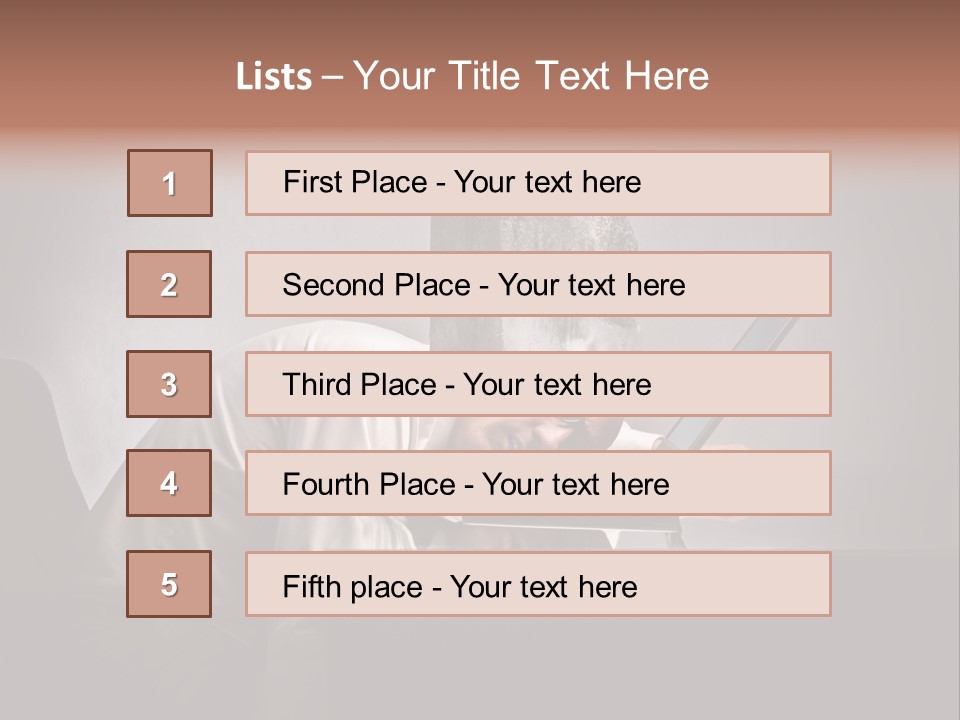960x720 pixels.
Task: Select the number 4 box
Action: [x=169, y=483]
